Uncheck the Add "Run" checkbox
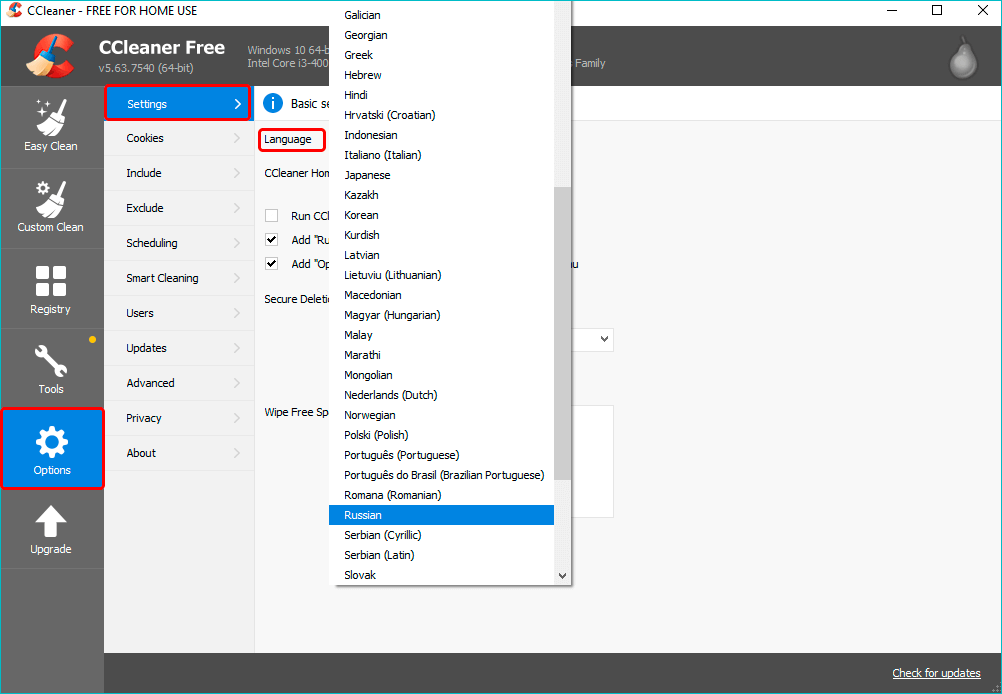The height and width of the screenshot is (694, 1002). (271, 240)
